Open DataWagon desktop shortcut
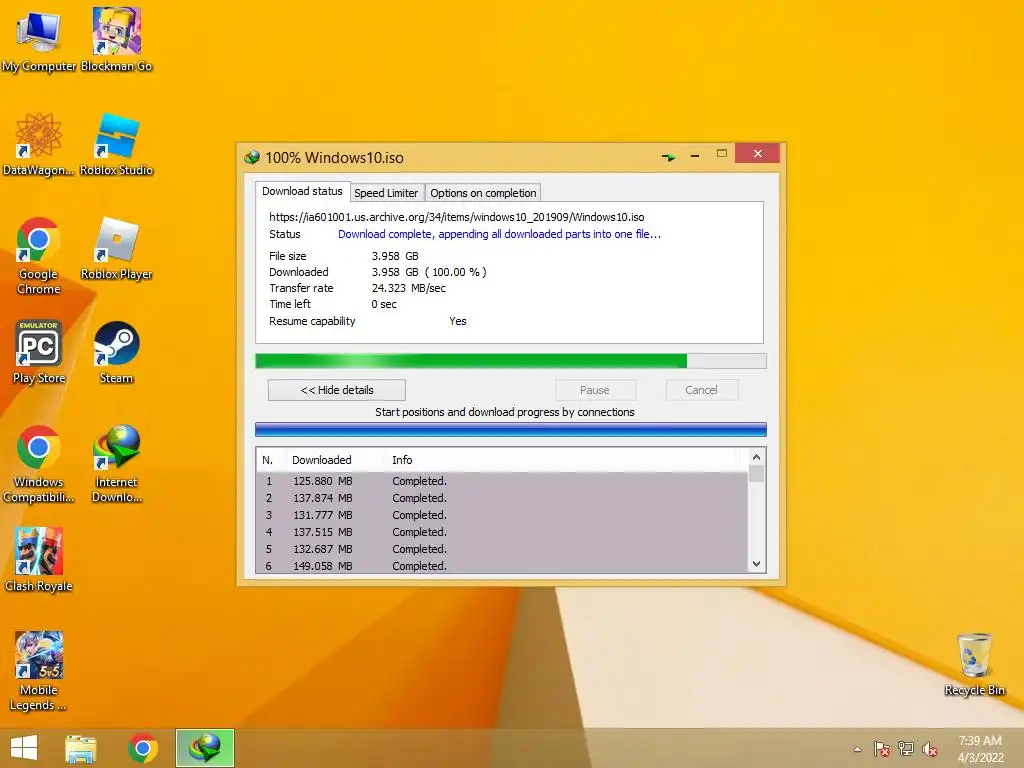1024x768 pixels. coord(39,144)
